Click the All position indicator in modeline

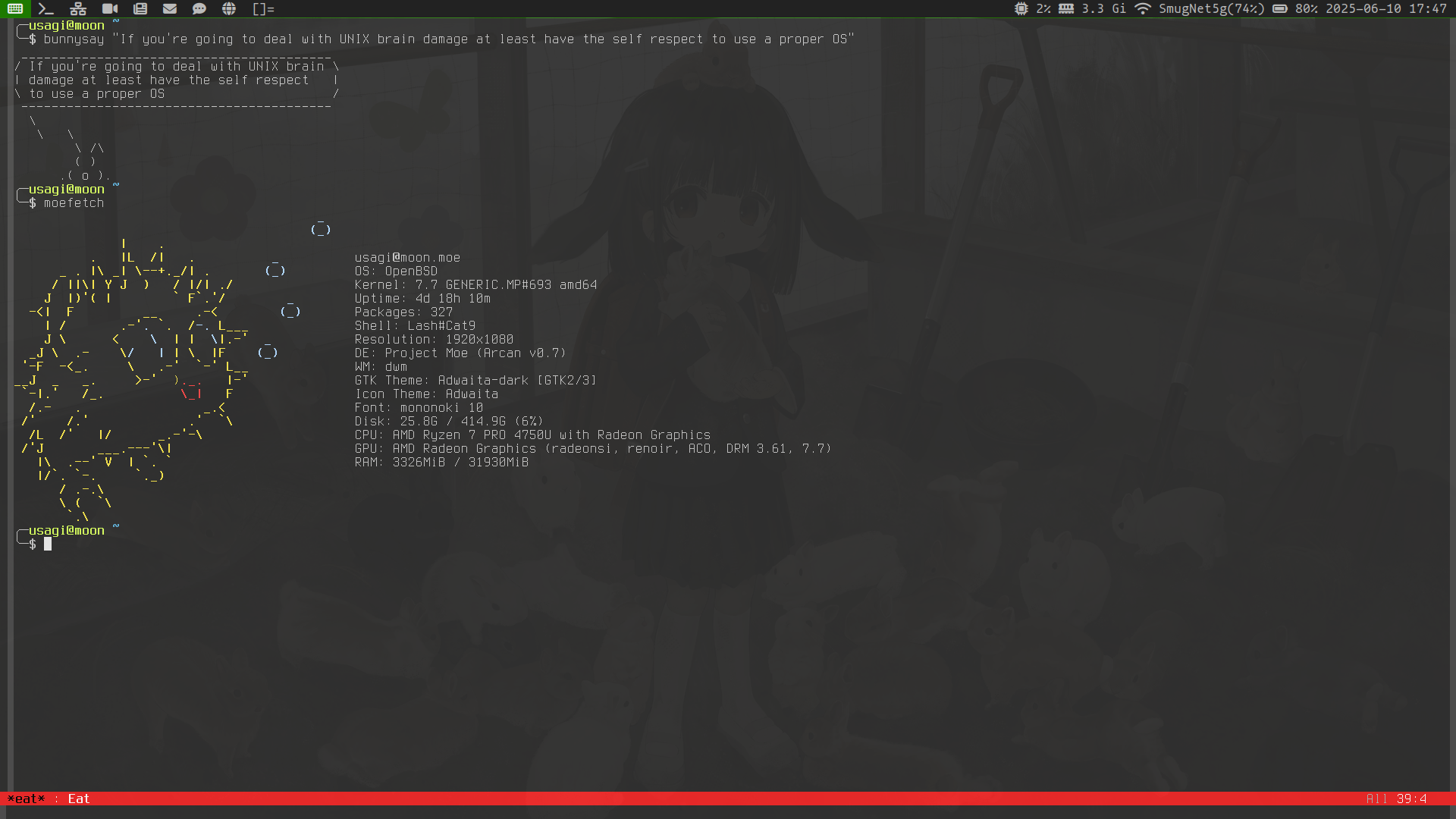pyautogui.click(x=1376, y=799)
